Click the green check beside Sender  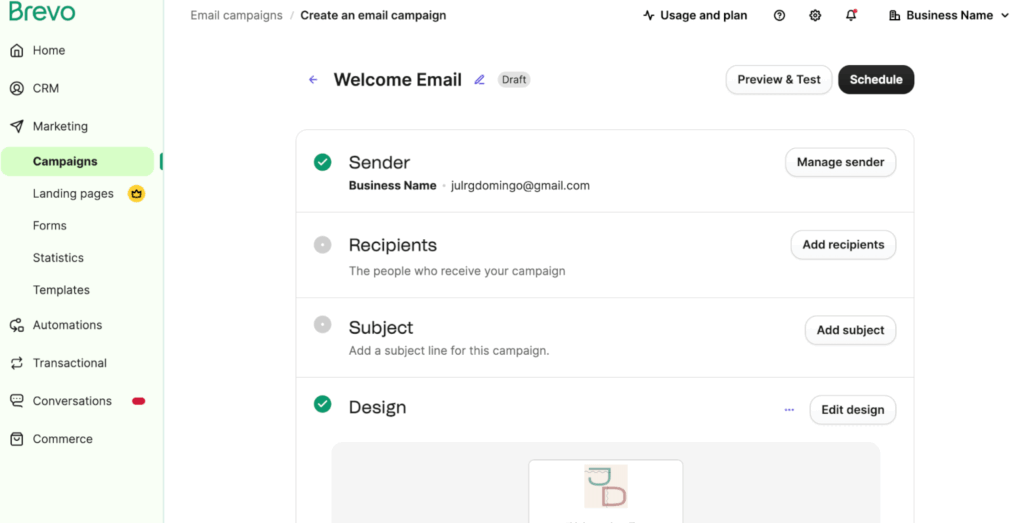(323, 162)
